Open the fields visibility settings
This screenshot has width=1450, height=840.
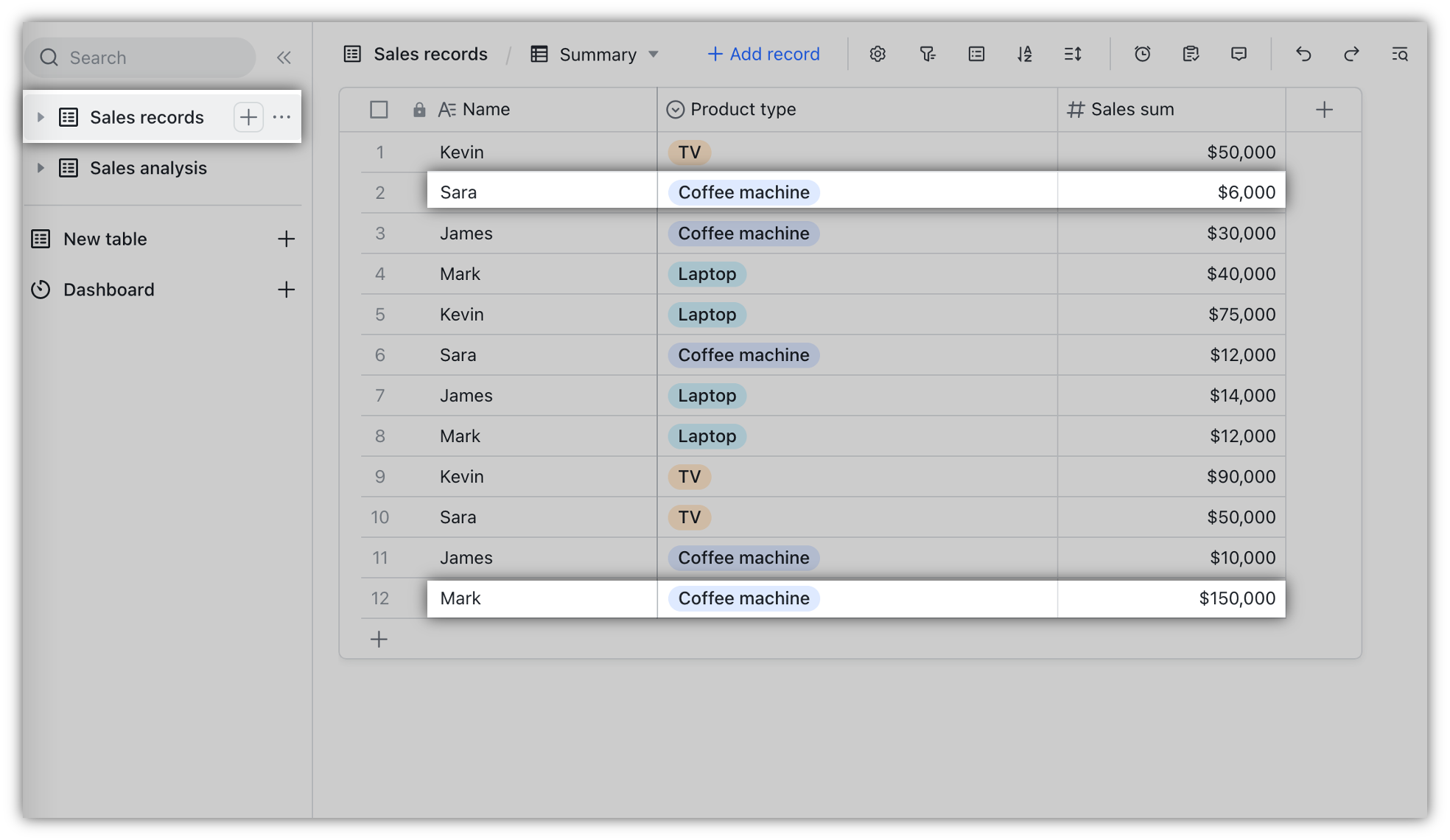974,54
